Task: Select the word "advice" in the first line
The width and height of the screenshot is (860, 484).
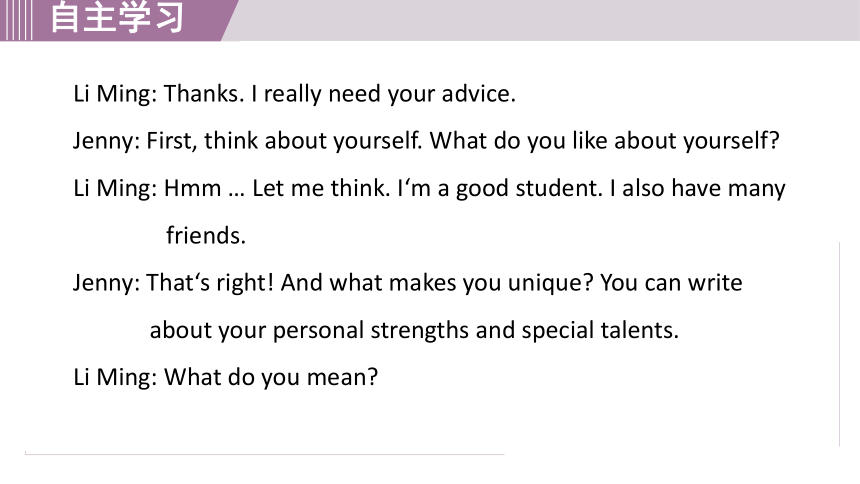Action: coord(479,94)
